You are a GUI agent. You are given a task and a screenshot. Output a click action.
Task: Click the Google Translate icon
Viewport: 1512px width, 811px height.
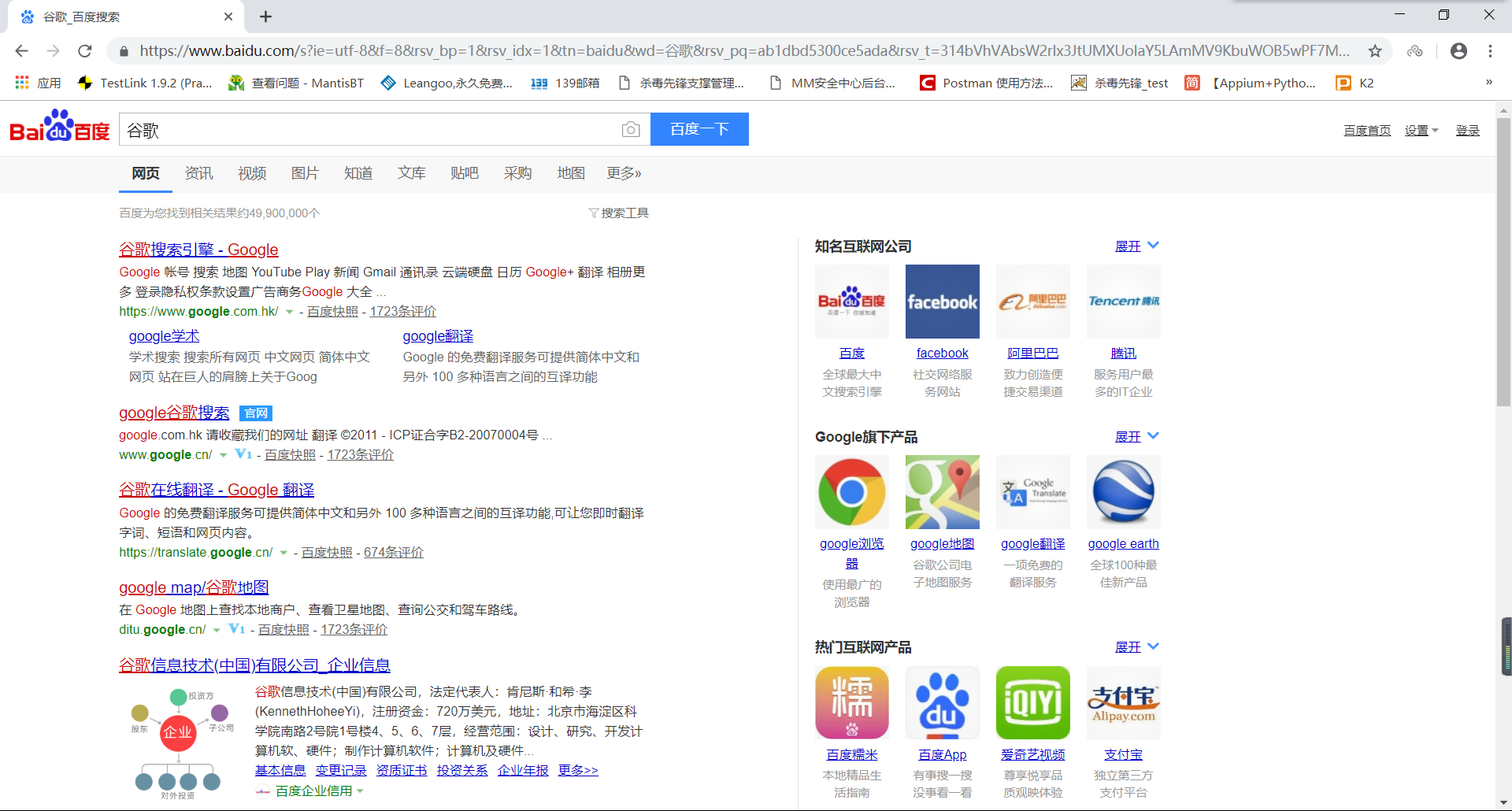tap(1033, 492)
